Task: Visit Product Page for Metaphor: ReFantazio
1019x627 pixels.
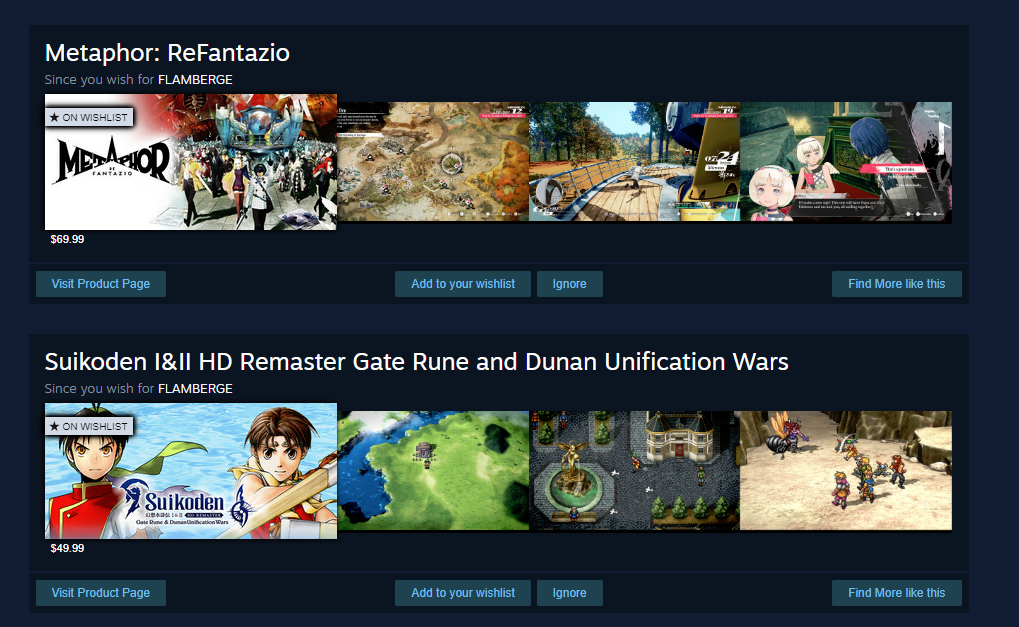Action: point(101,284)
